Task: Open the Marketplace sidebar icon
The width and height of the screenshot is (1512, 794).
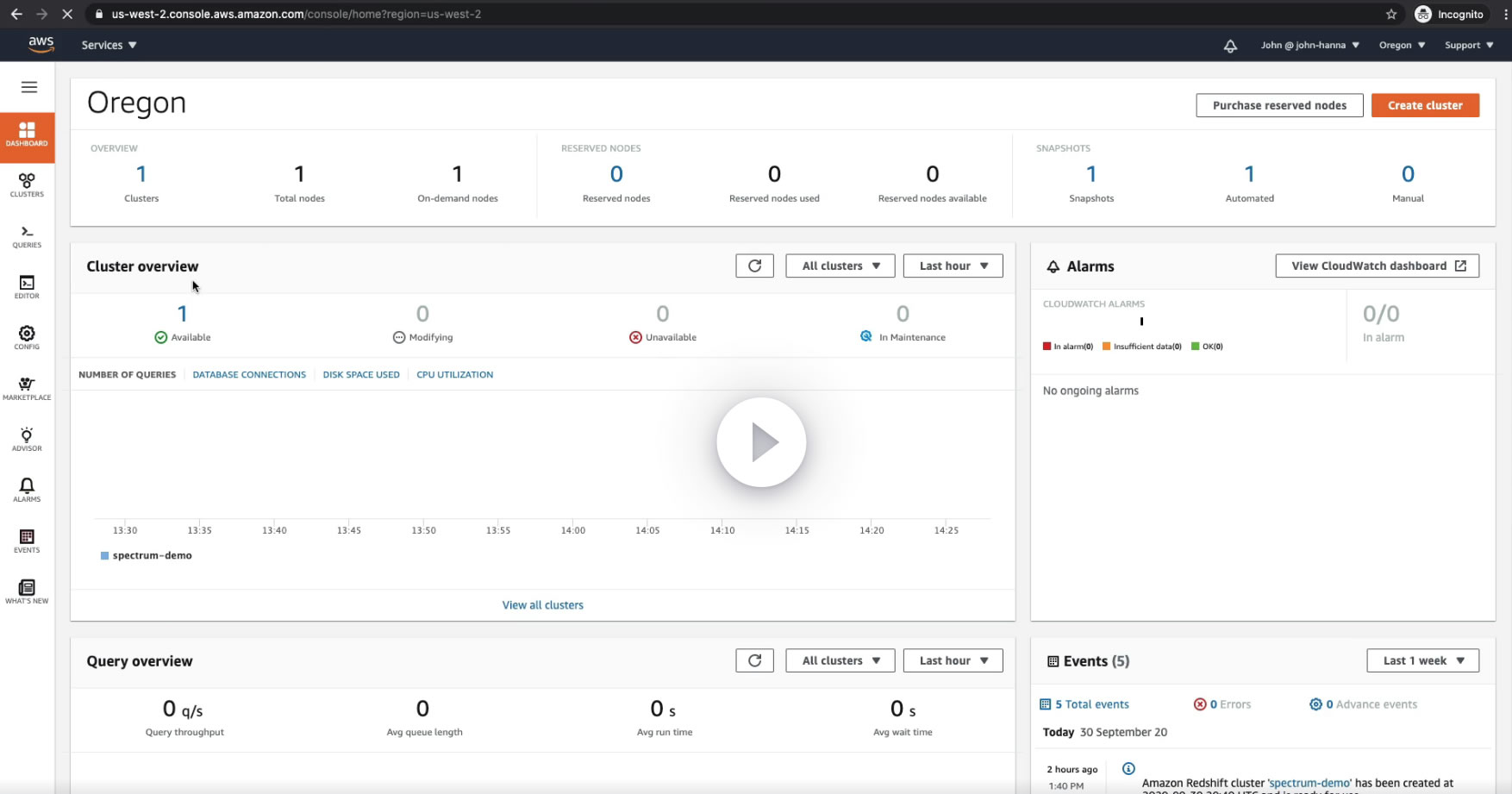Action: [27, 389]
